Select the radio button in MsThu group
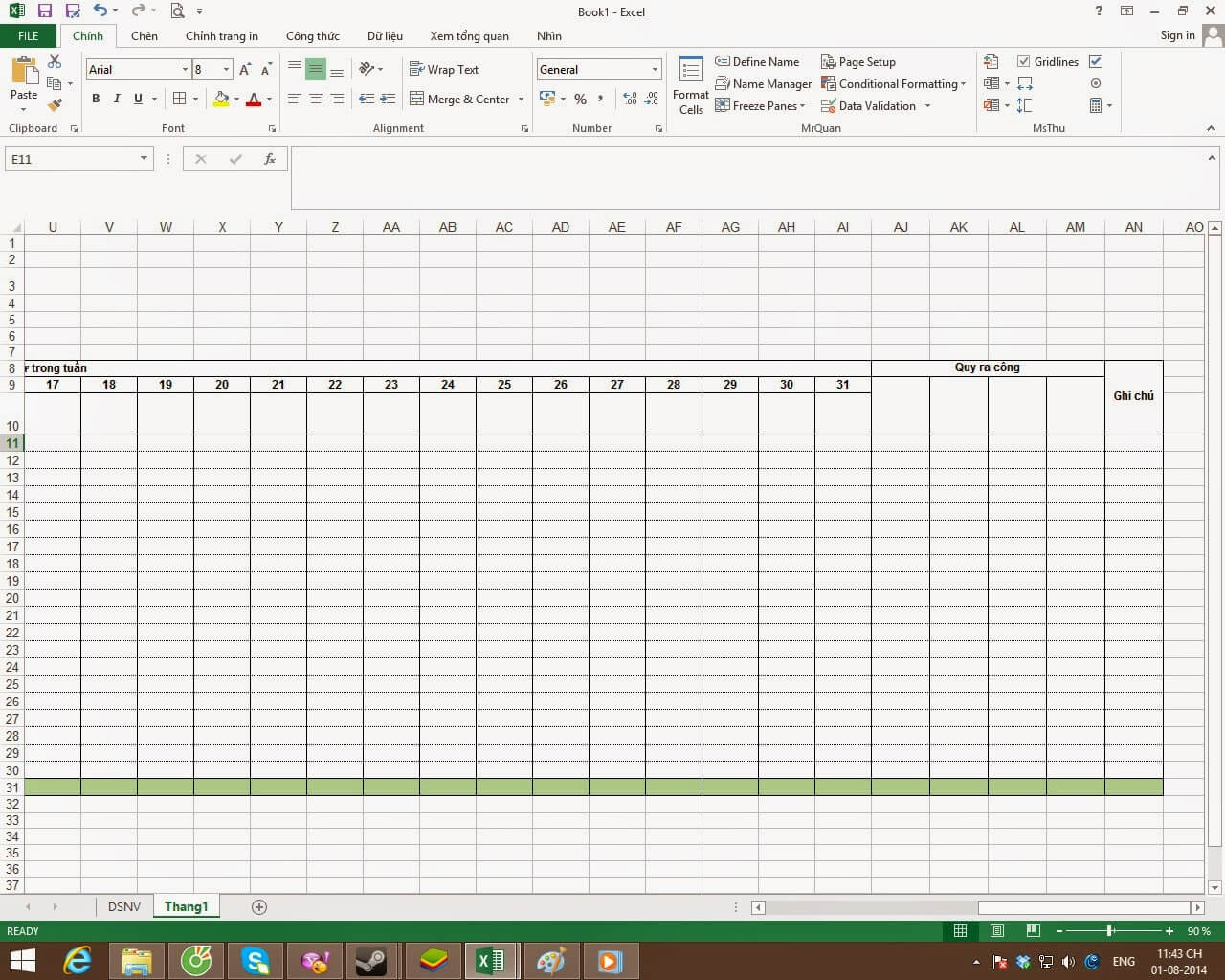Screen dimensions: 1225x980 (1095, 83)
